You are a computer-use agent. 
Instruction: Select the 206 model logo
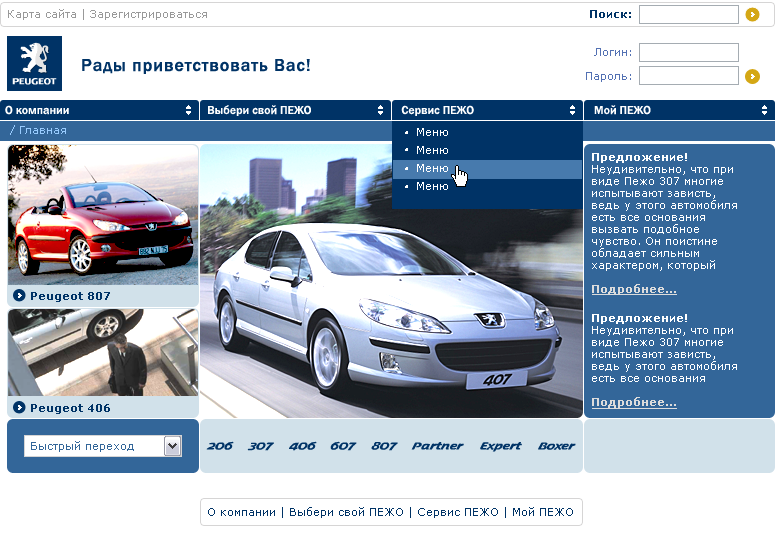pyautogui.click(x=220, y=446)
